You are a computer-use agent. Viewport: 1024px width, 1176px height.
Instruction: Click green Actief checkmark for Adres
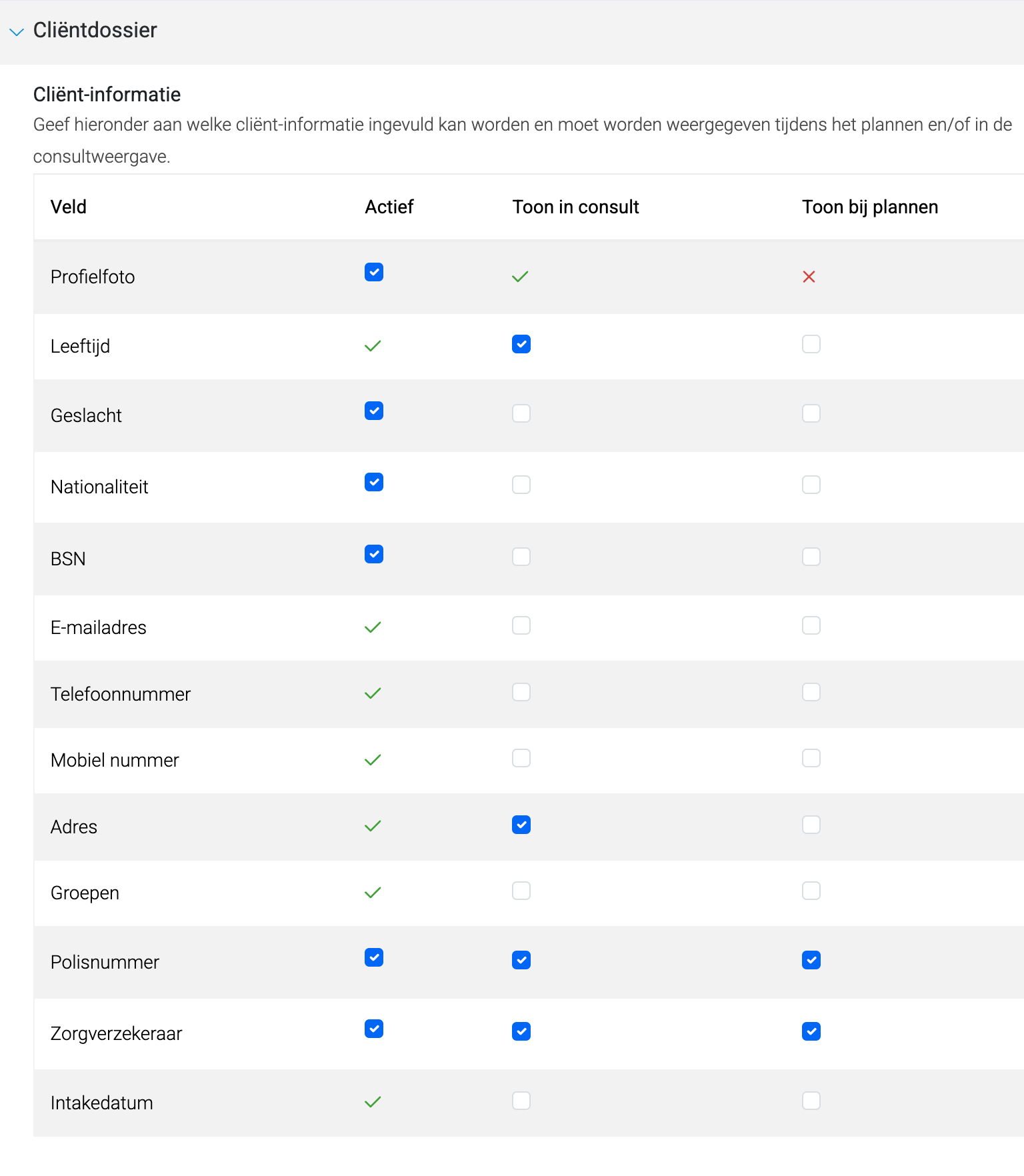373,826
